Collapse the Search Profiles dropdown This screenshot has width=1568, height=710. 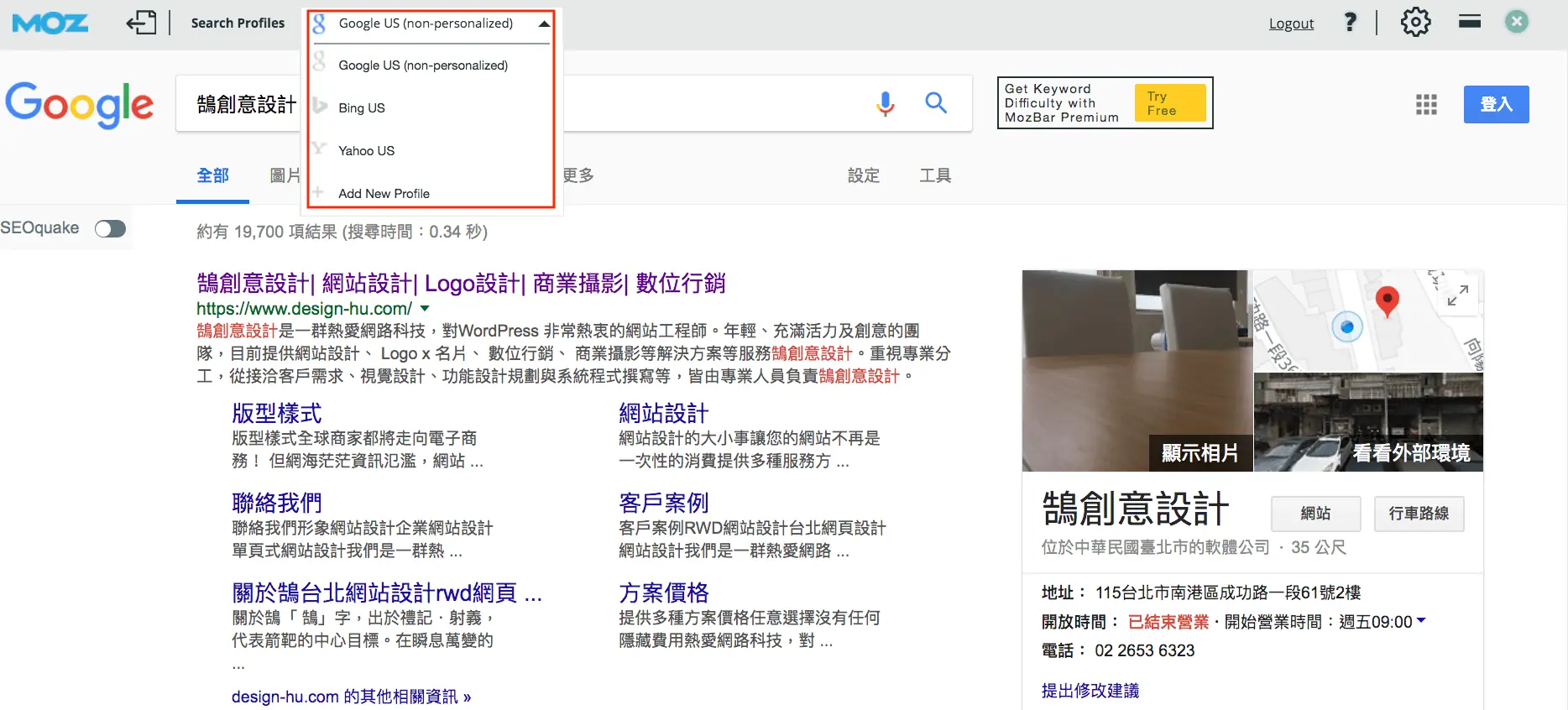[544, 23]
